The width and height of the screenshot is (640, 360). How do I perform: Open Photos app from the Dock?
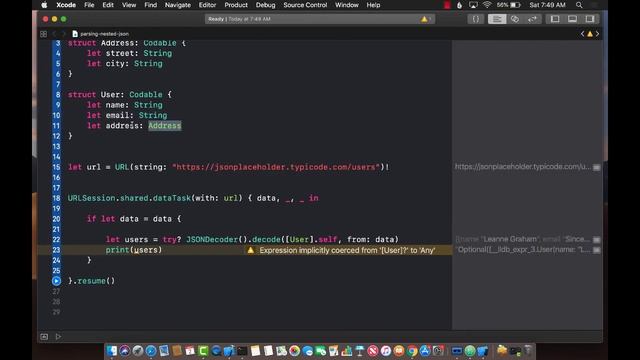(294, 351)
